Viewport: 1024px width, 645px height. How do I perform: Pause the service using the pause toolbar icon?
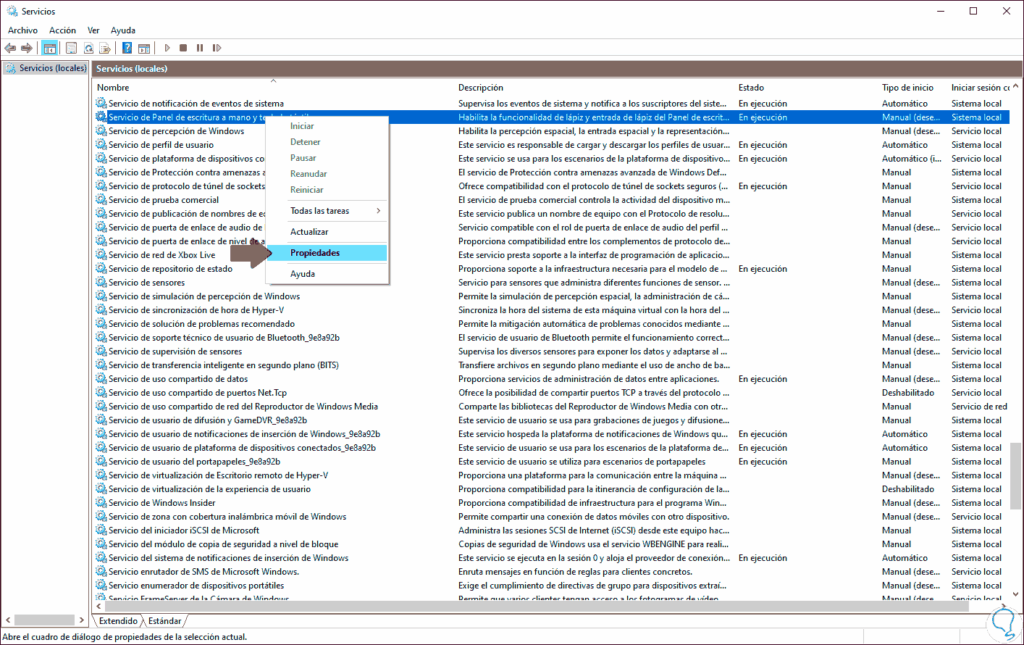[x=200, y=47]
